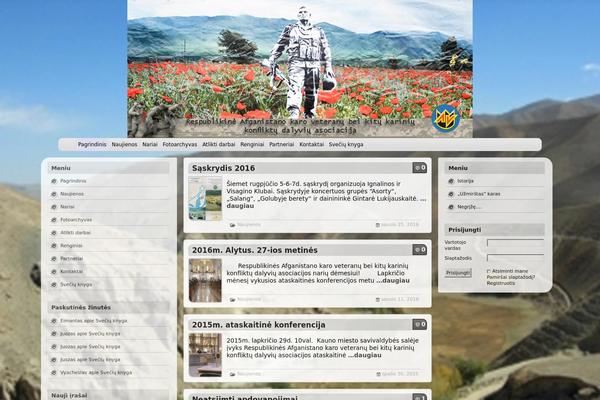Viewport: 600px width, 400px height.
Task: Open Svečių knyga in the top navigation bar
Action: 346,144
